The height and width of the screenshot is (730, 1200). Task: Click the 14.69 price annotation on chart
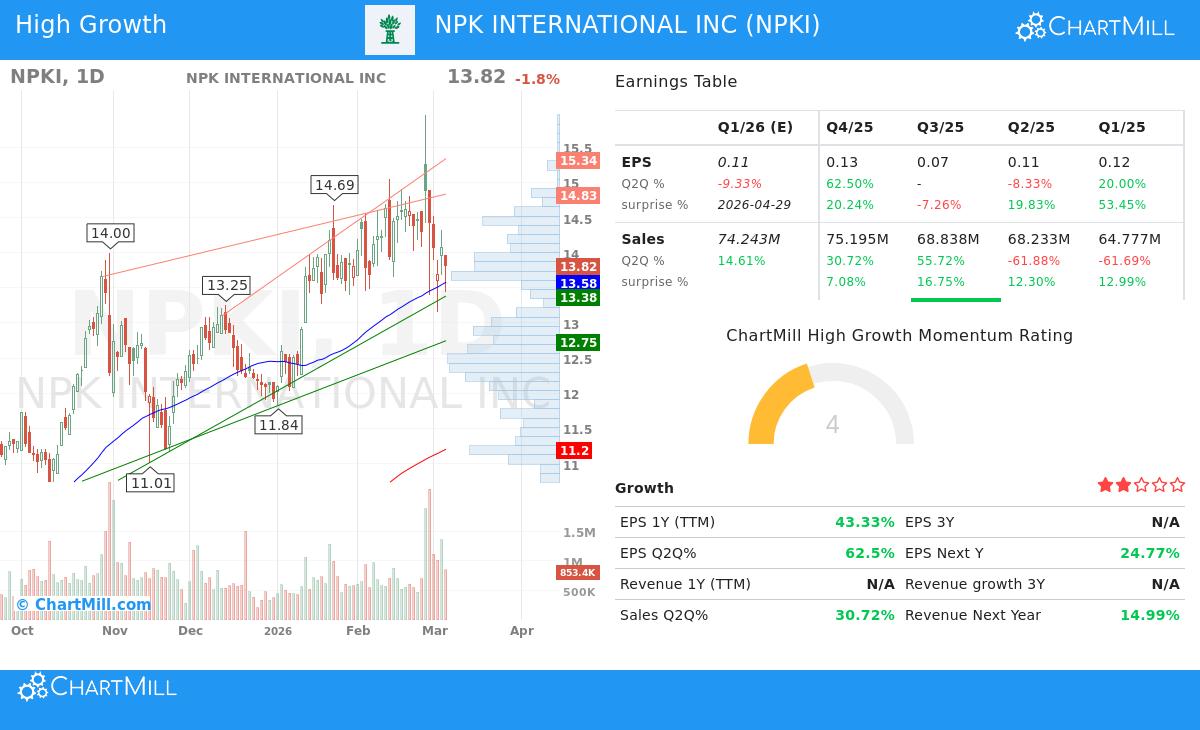pyautogui.click(x=334, y=185)
